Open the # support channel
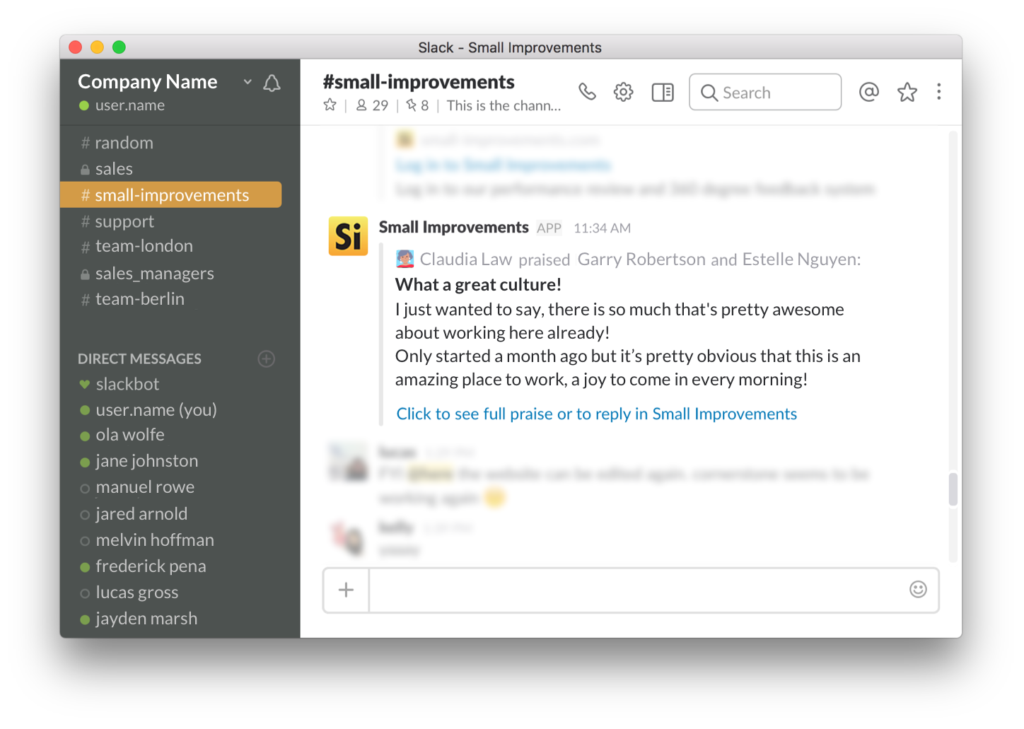The image size is (1024, 729). pyautogui.click(x=118, y=221)
